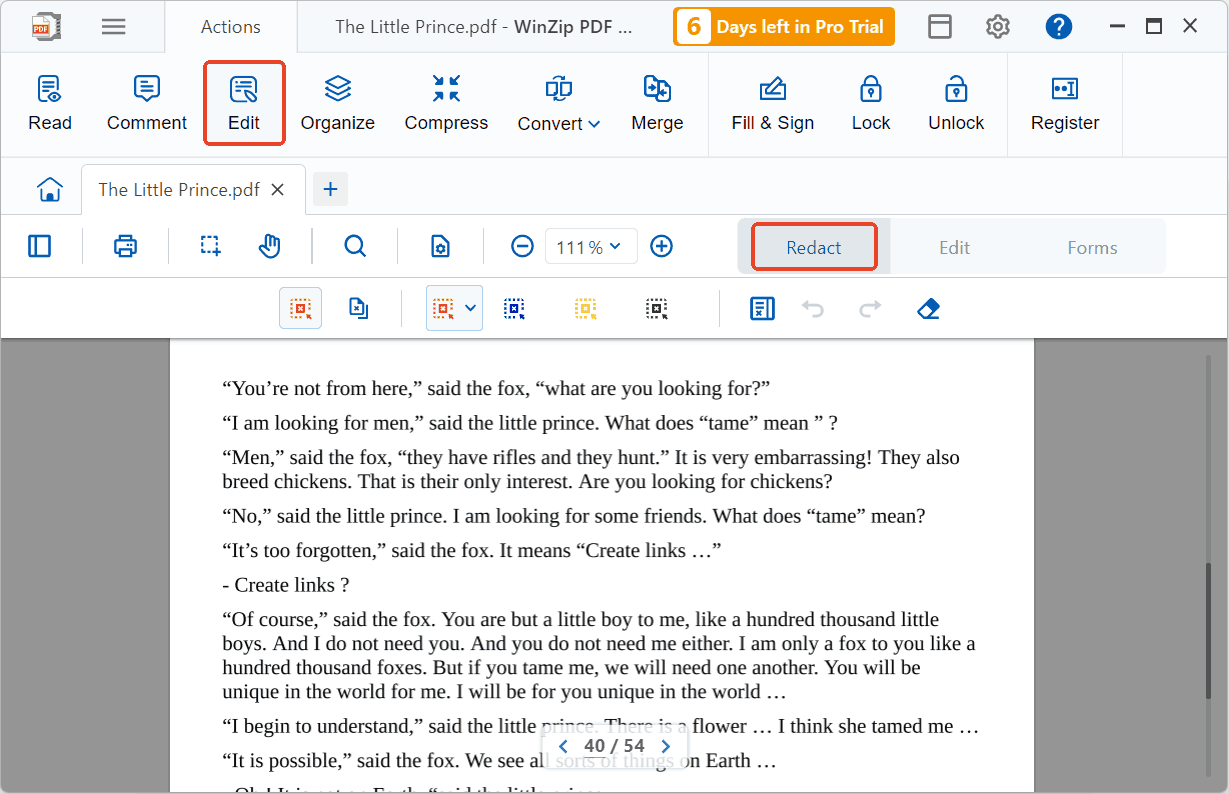Toggle the sidebar panel view

pos(39,246)
